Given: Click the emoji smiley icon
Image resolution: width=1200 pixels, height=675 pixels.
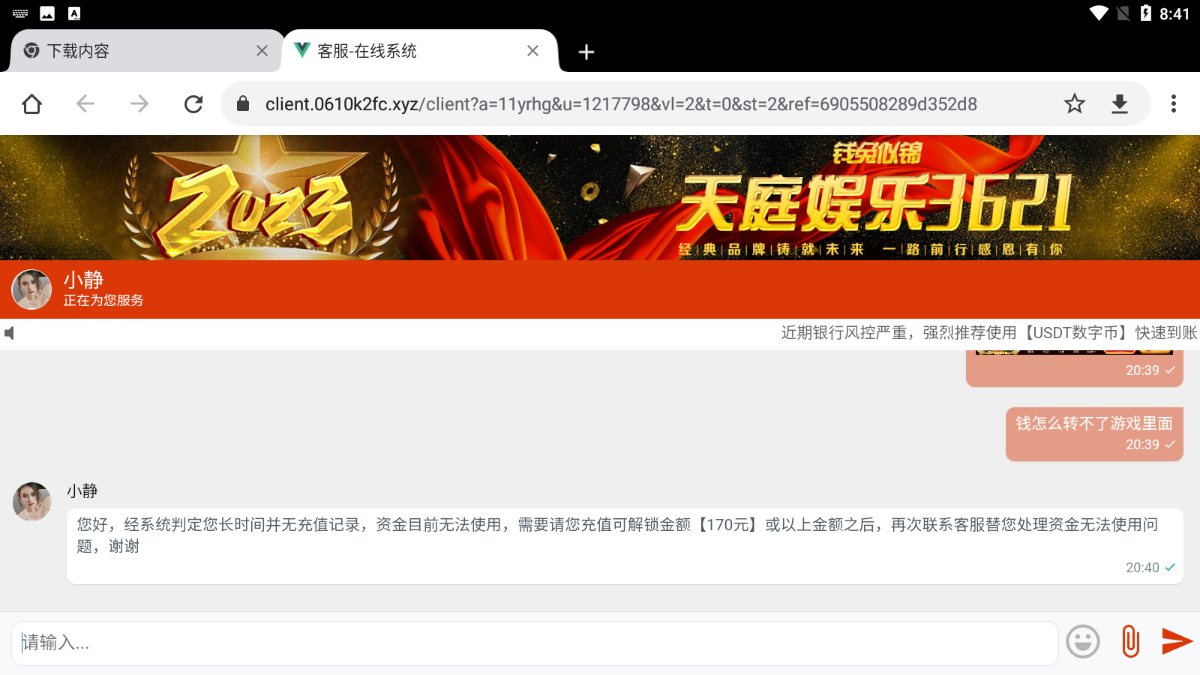Looking at the screenshot, I should coord(1083,641).
